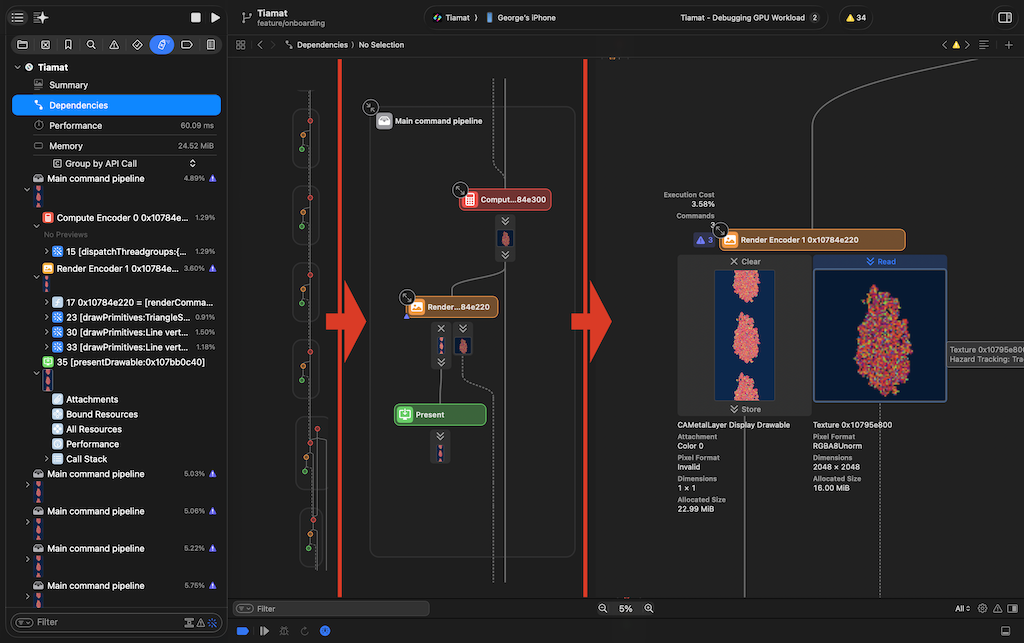Collapse the Main command pipeline group in the graph
Image resolution: width=1024 pixels, height=643 pixels.
pos(370,107)
